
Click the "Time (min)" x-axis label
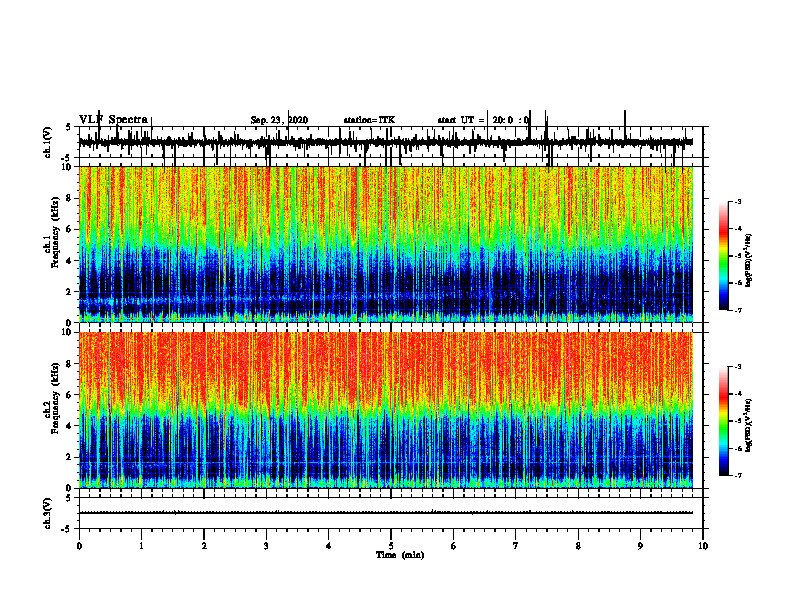[400, 555]
